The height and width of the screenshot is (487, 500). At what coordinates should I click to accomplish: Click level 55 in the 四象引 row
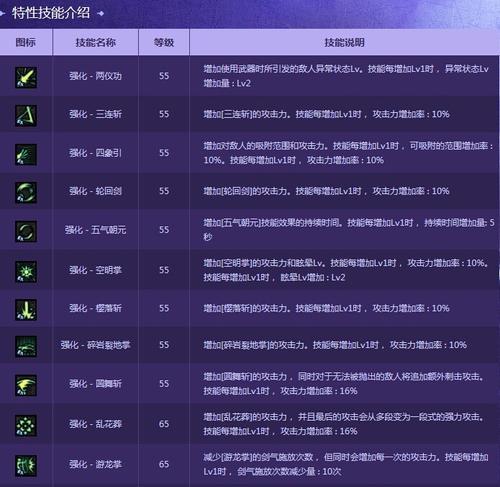164,153
